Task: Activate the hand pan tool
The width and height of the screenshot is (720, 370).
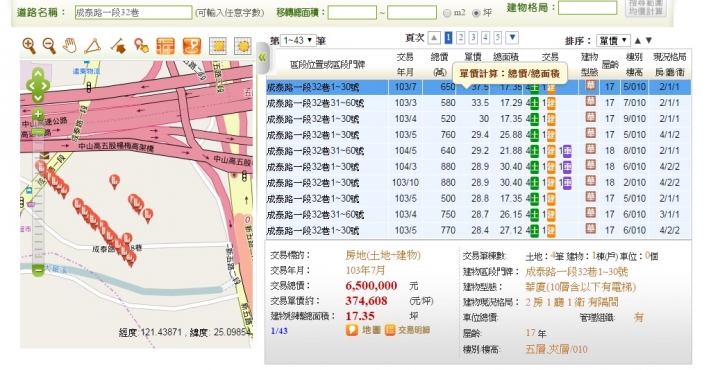Action: coord(70,46)
